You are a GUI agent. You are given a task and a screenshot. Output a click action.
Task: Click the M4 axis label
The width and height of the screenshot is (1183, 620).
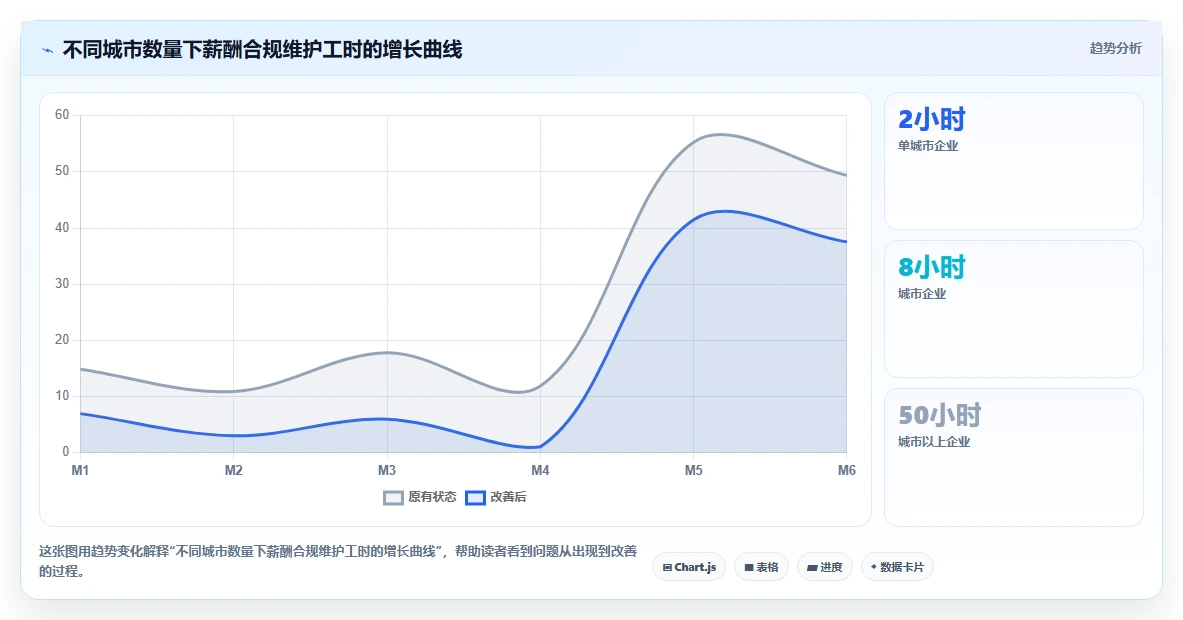[x=540, y=471]
